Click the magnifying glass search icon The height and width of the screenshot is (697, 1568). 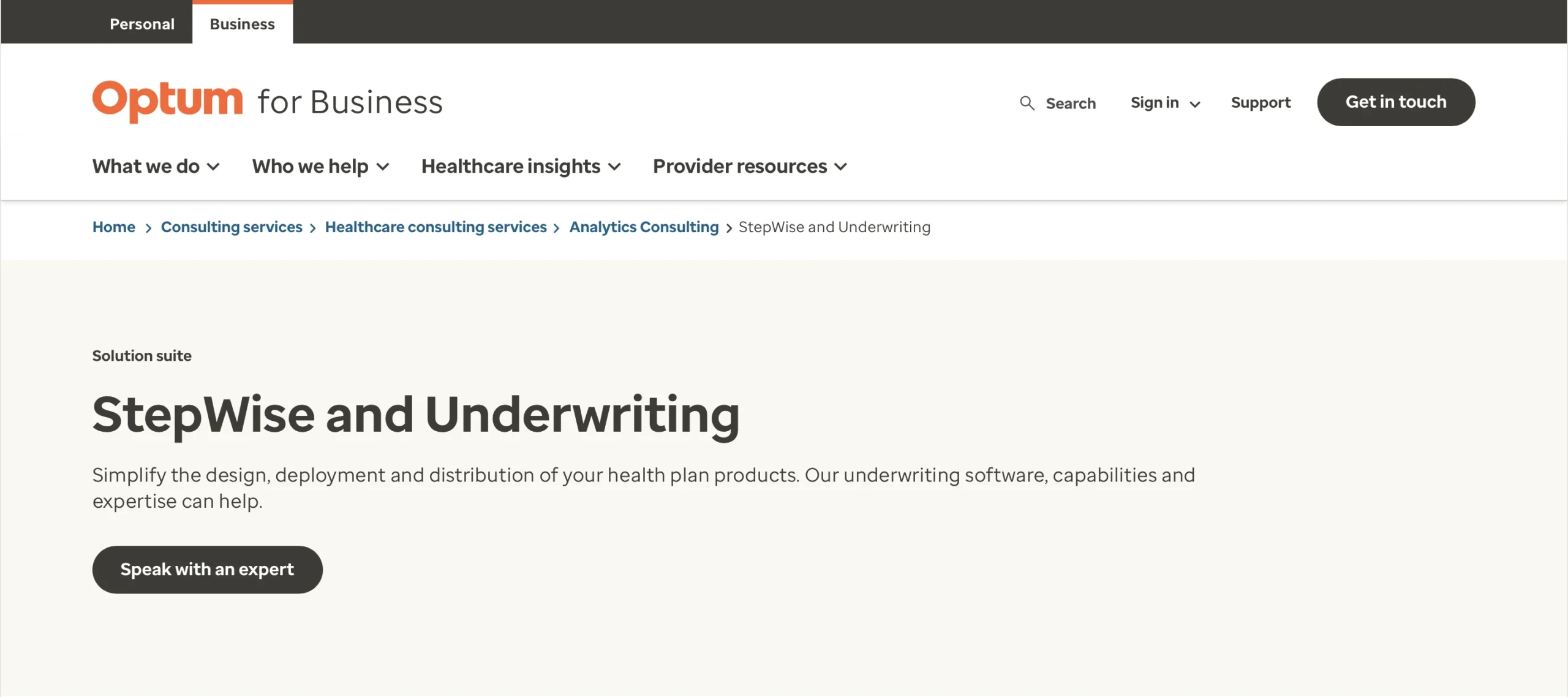[x=1027, y=103]
